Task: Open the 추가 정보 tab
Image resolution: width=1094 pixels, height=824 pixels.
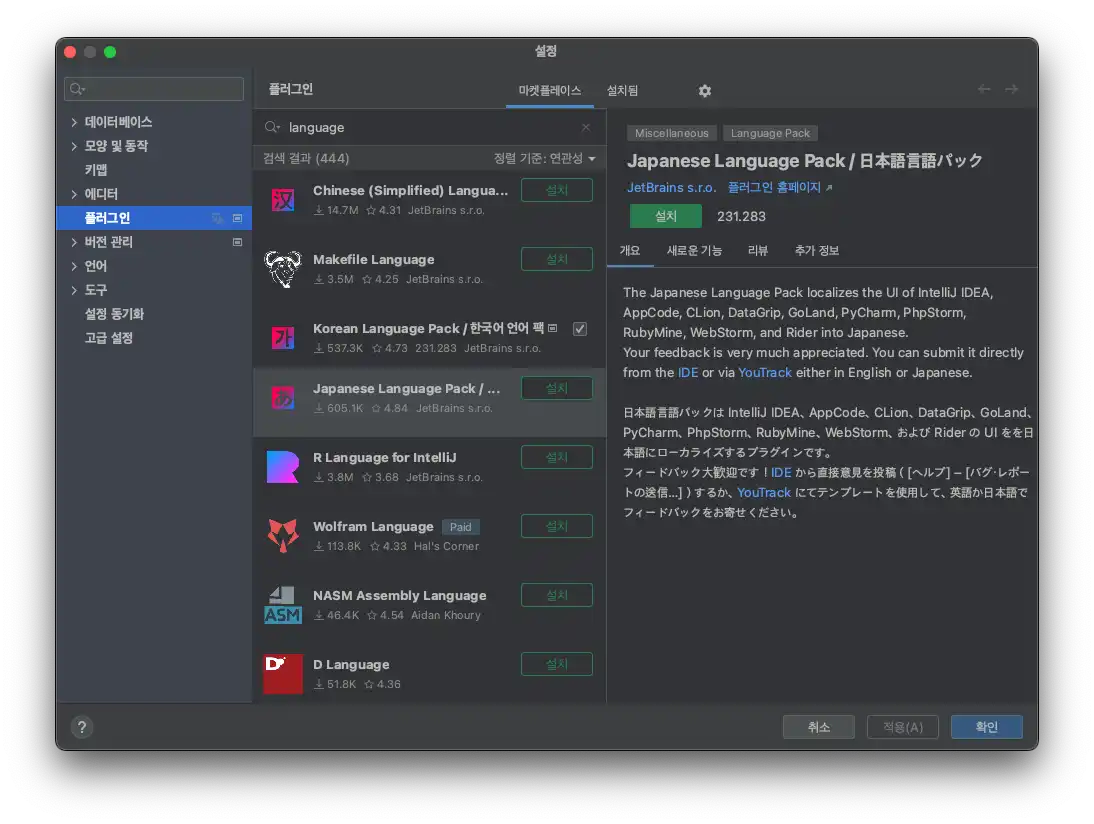Action: (817, 250)
